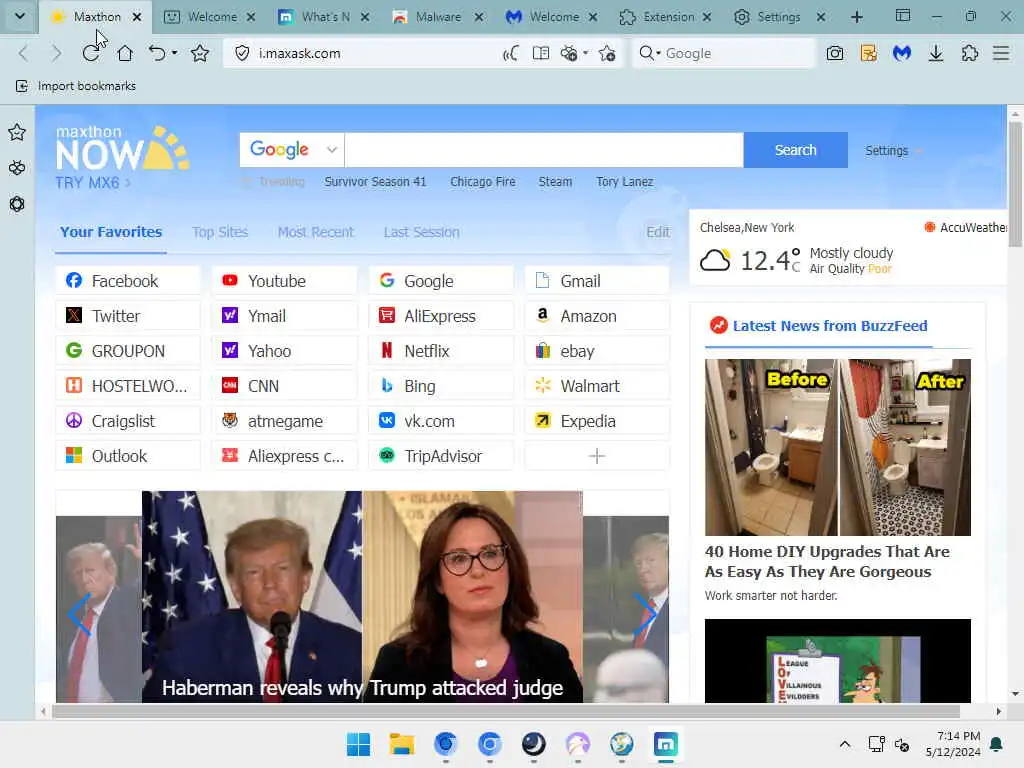This screenshot has width=1024, height=768.
Task: Click the horizontal page scrollbar
Action: pyautogui.click(x=506, y=711)
